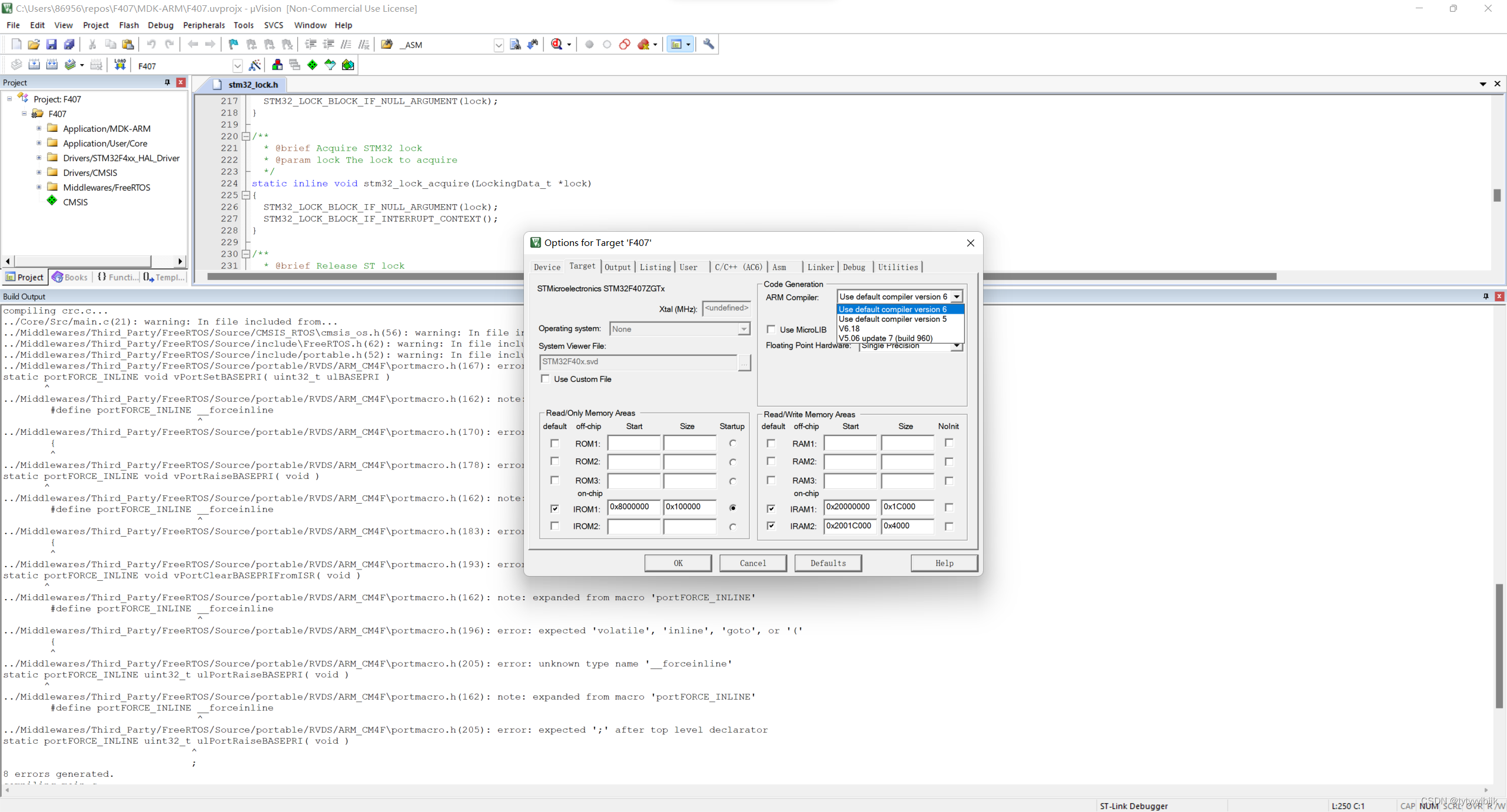Viewport: 1507px width, 812px height.
Task: Click the Start/Stop Debug Session icon
Action: (x=556, y=44)
